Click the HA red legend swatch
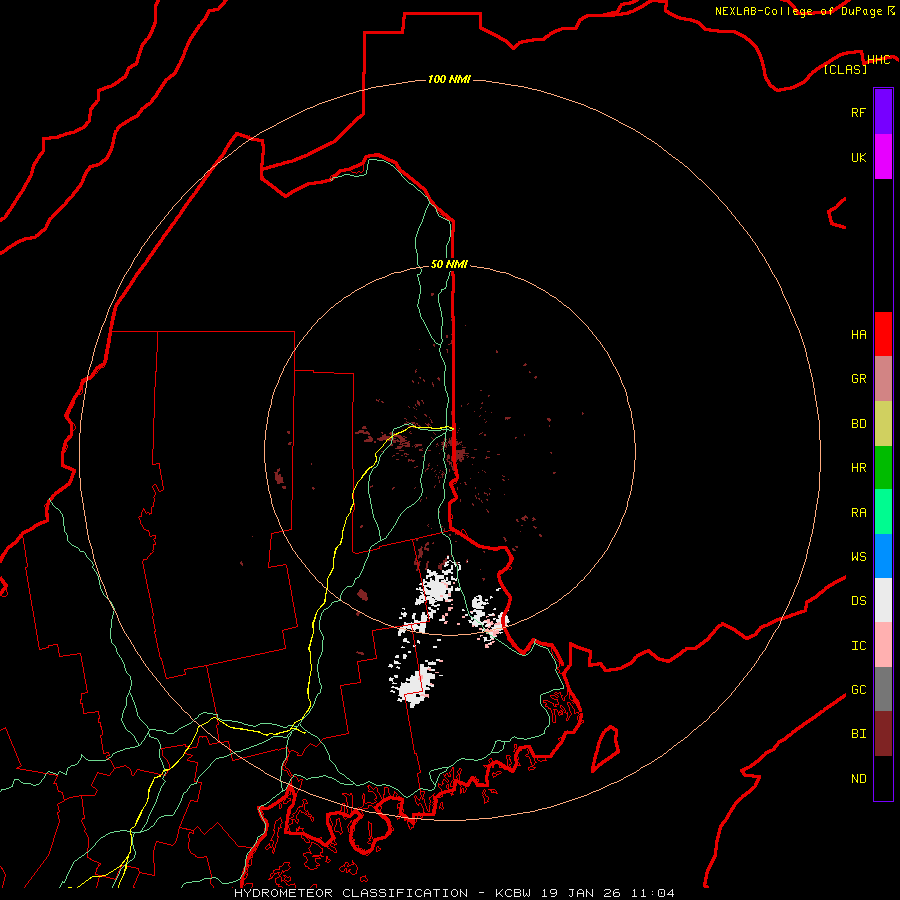This screenshot has height=900, width=900. [x=883, y=334]
